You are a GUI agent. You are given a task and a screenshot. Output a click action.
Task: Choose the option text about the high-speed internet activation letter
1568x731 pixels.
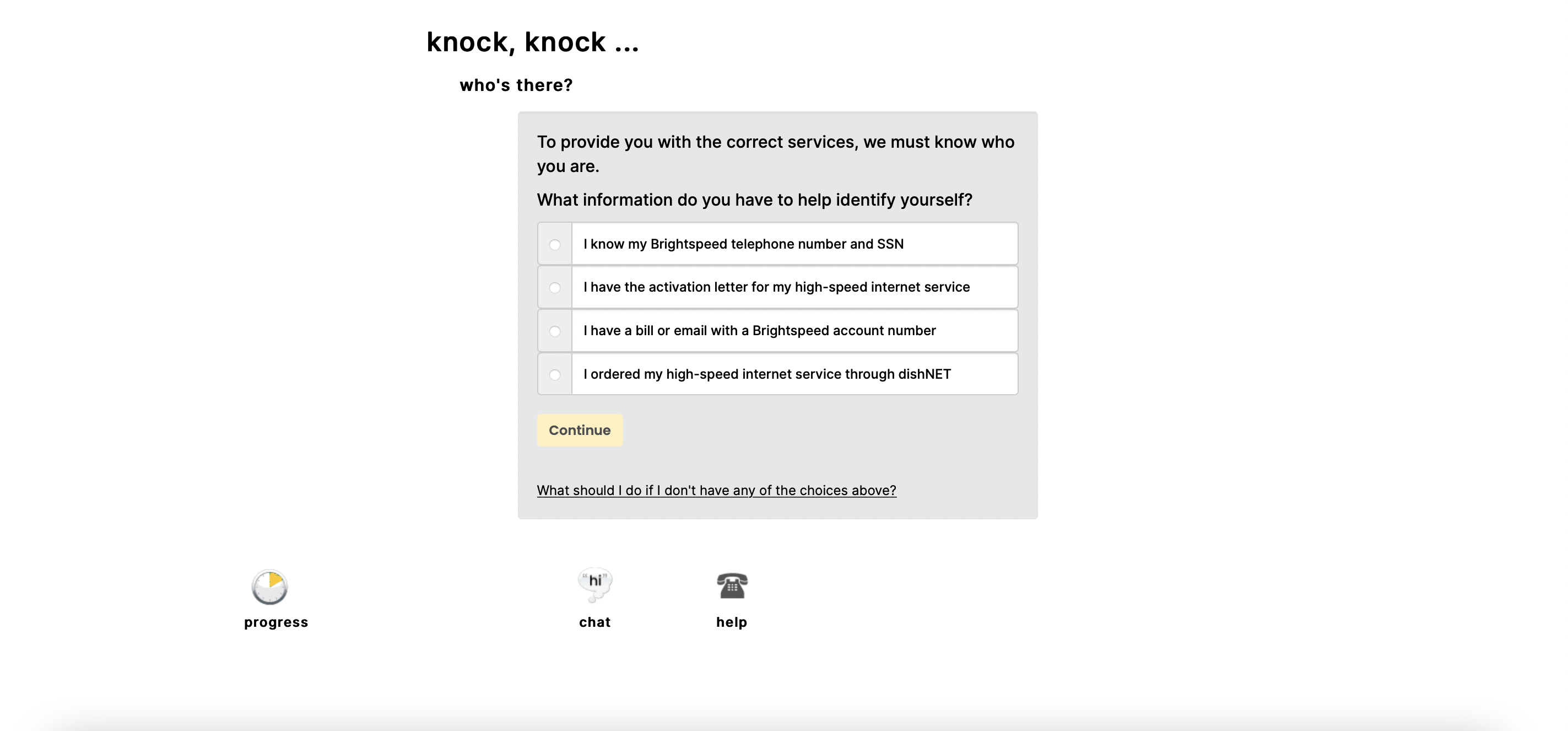coord(777,287)
